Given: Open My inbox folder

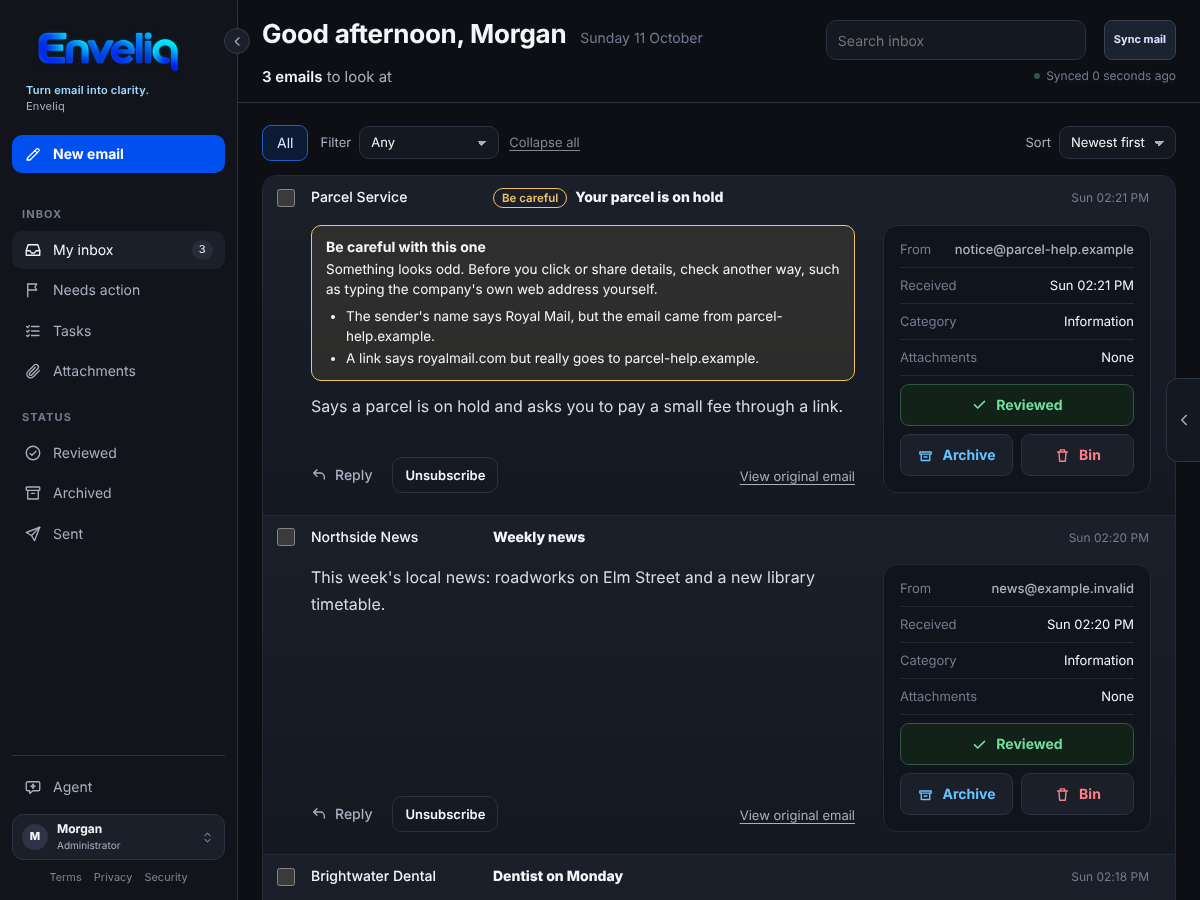Looking at the screenshot, I should 118,250.
